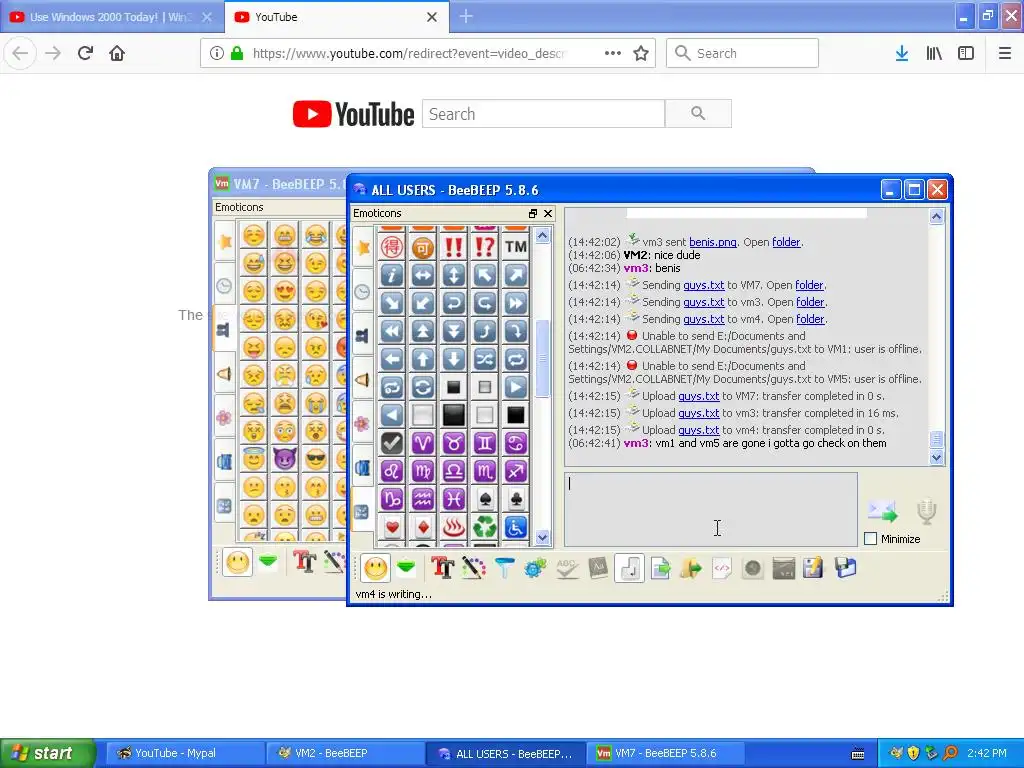Insert the red heart suit emoticon
Screen dimensions: 1024x768
pyautogui.click(x=392, y=527)
